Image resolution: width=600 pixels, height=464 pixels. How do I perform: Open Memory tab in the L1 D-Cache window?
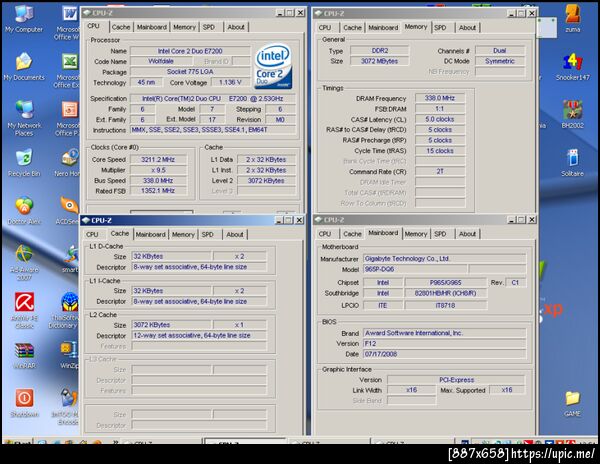point(183,234)
